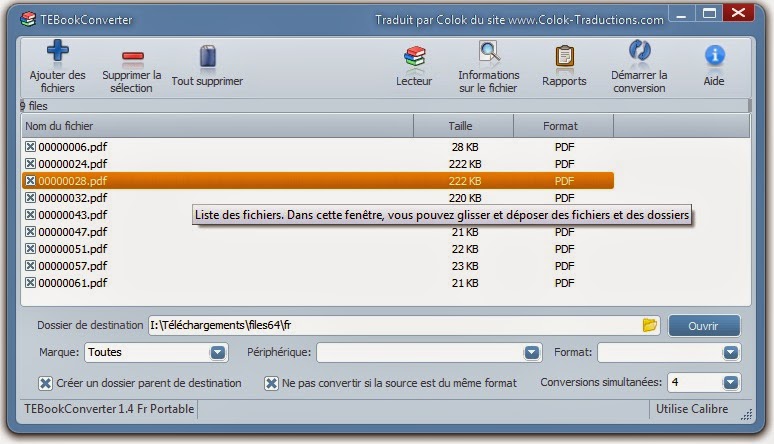Change Conversions simultanées dropdown value
774x444 pixels.
[x=731, y=383]
